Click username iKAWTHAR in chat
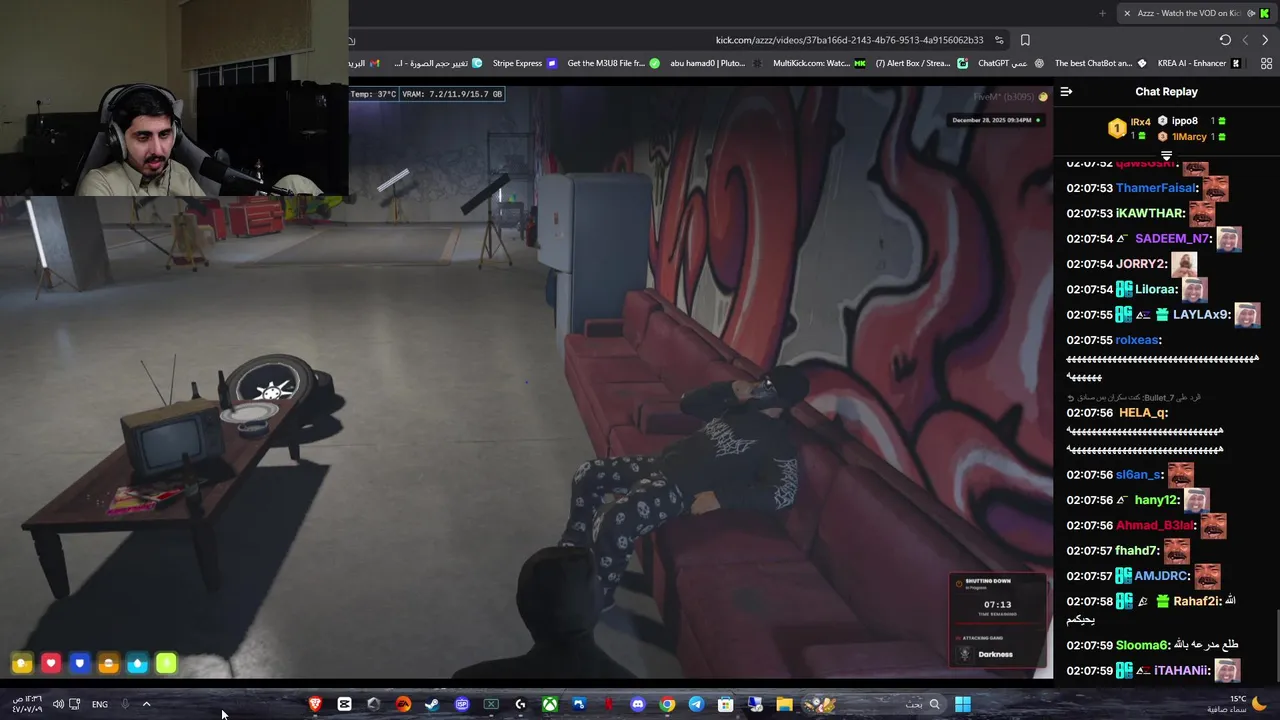This screenshot has width=1280, height=720. [1150, 213]
